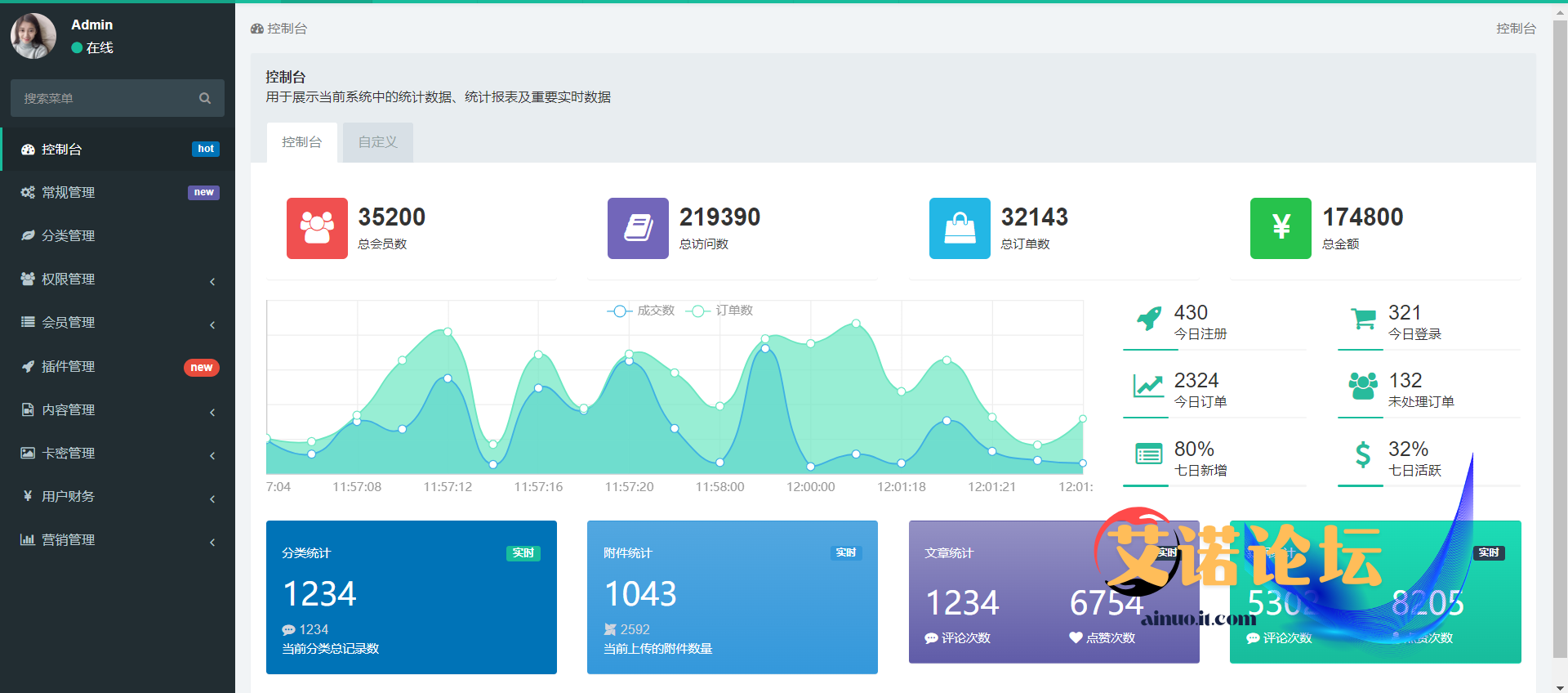Open 分类管理 sidebar menu item

(x=118, y=236)
